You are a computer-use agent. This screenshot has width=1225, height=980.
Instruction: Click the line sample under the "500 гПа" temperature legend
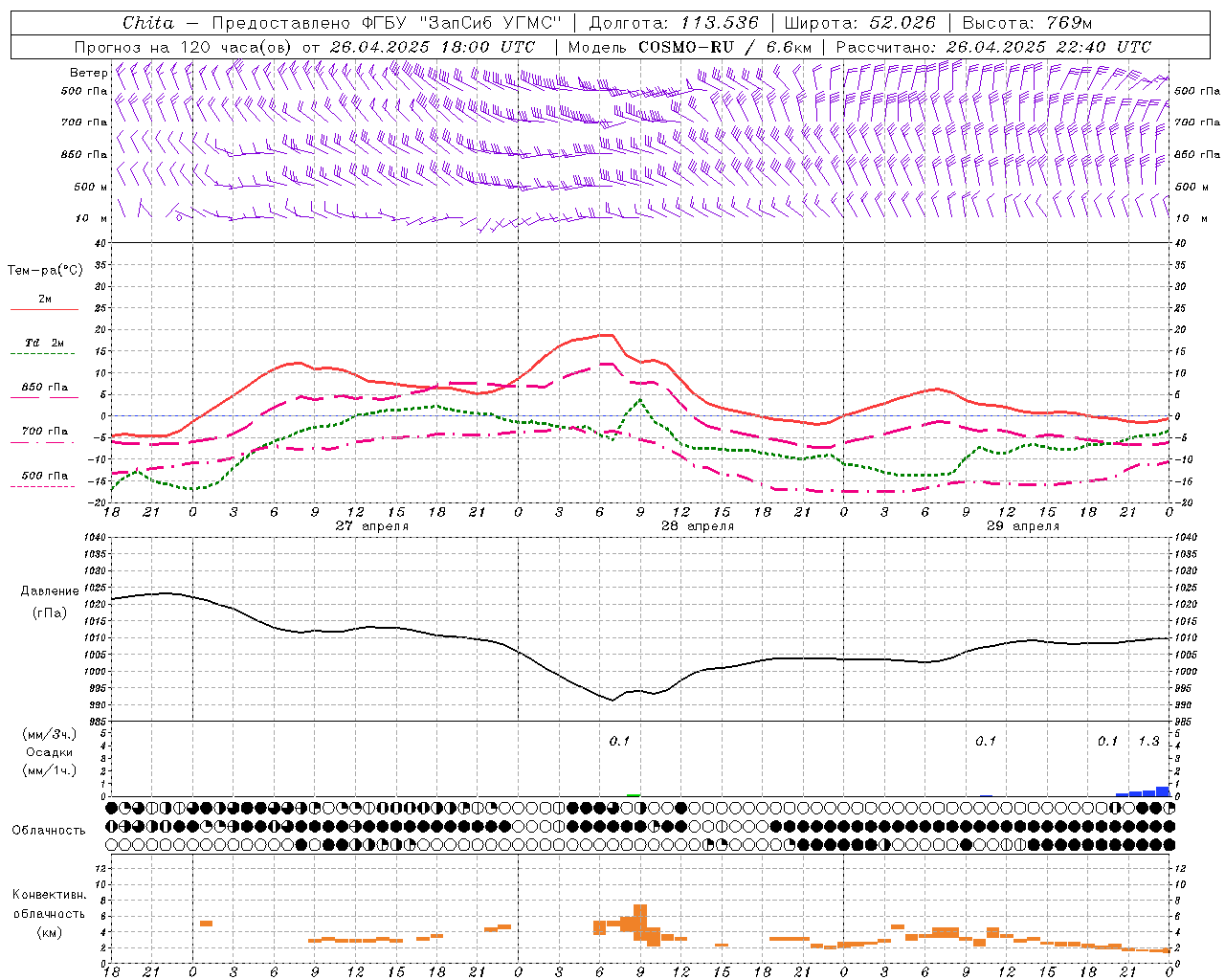point(44,486)
